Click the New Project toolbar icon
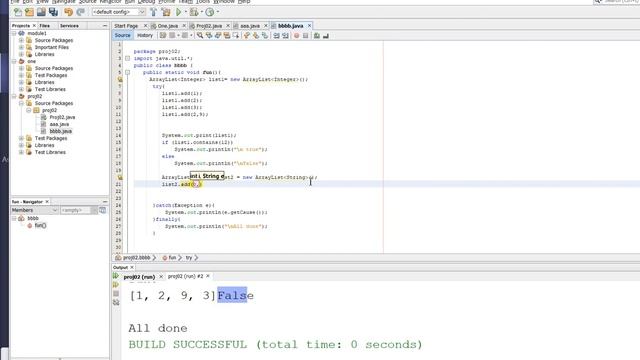Screen dimensions: 640x360 [x=29, y=12]
